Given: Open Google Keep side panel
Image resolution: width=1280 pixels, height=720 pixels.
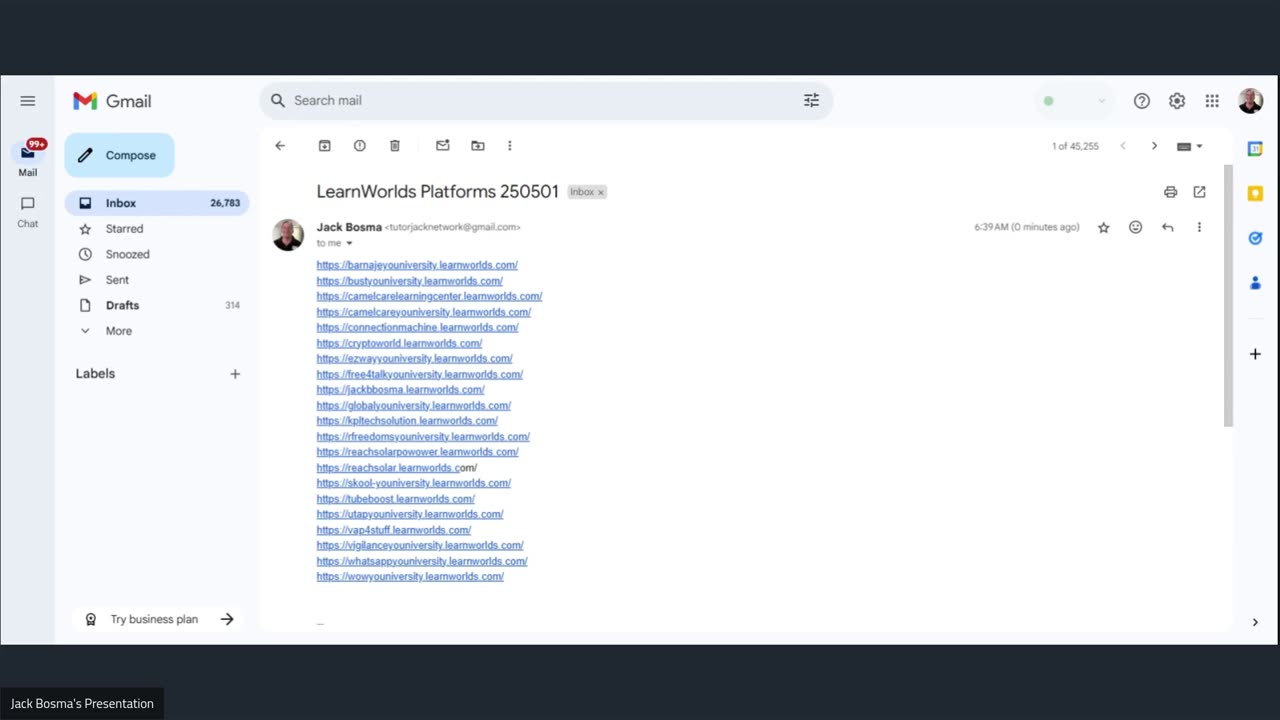Looking at the screenshot, I should pyautogui.click(x=1255, y=194).
